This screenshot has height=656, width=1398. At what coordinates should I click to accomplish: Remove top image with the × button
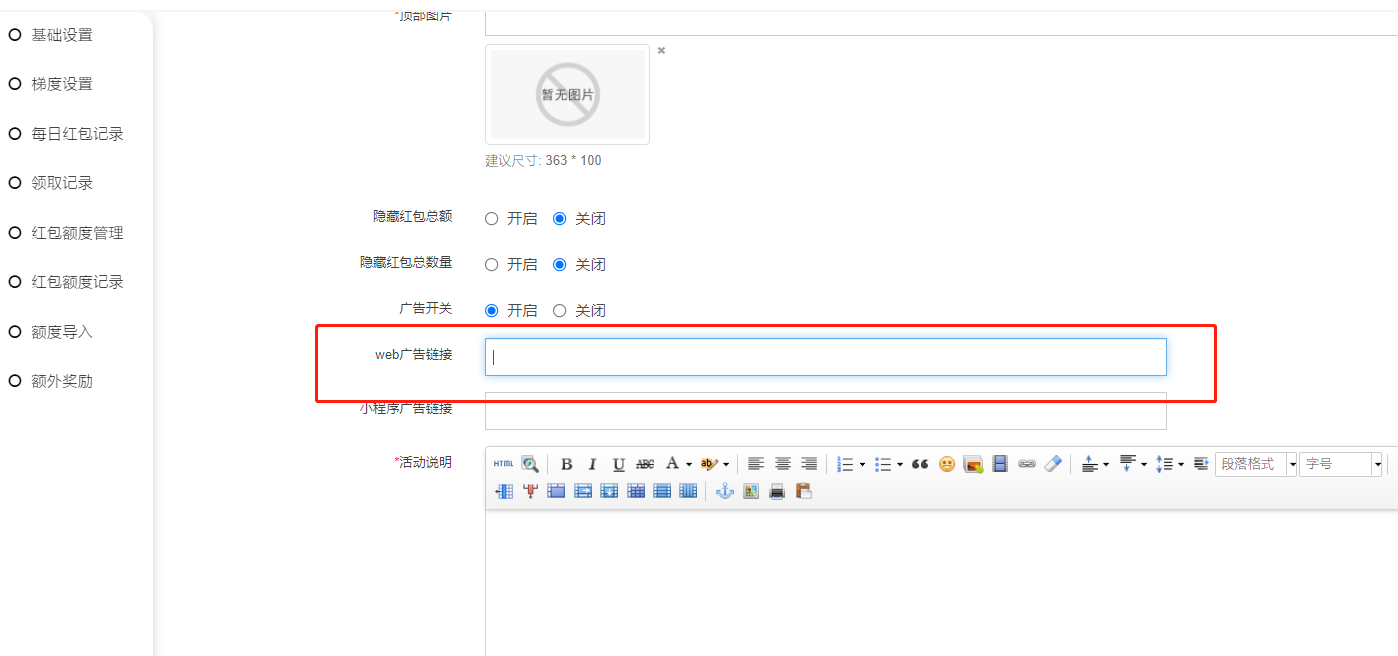pyautogui.click(x=661, y=51)
